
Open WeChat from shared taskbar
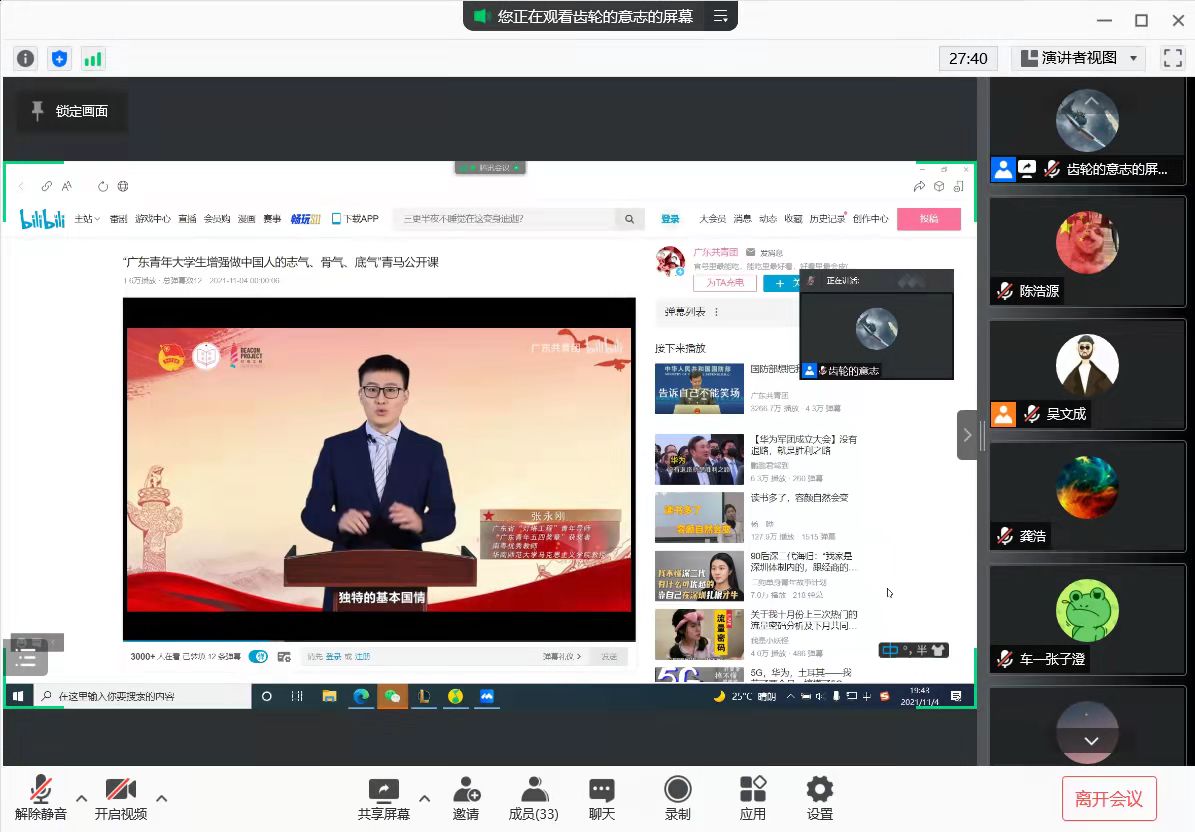click(x=392, y=696)
